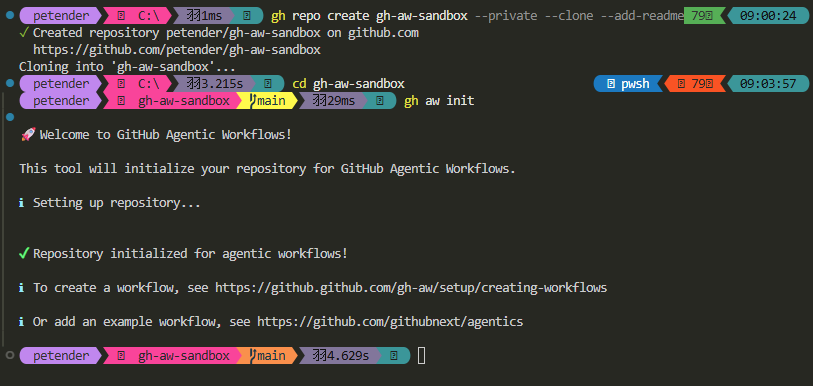Click the teal icon segment after 3.215s
The height and width of the screenshot is (386, 813).
tap(268, 84)
